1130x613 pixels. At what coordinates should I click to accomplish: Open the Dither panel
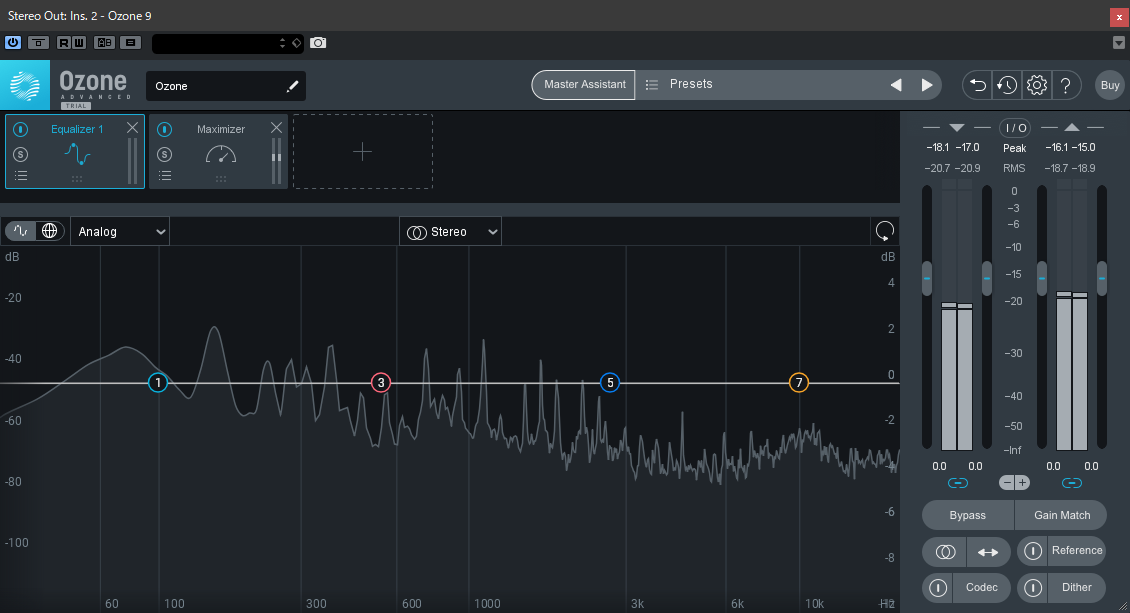(1077, 588)
